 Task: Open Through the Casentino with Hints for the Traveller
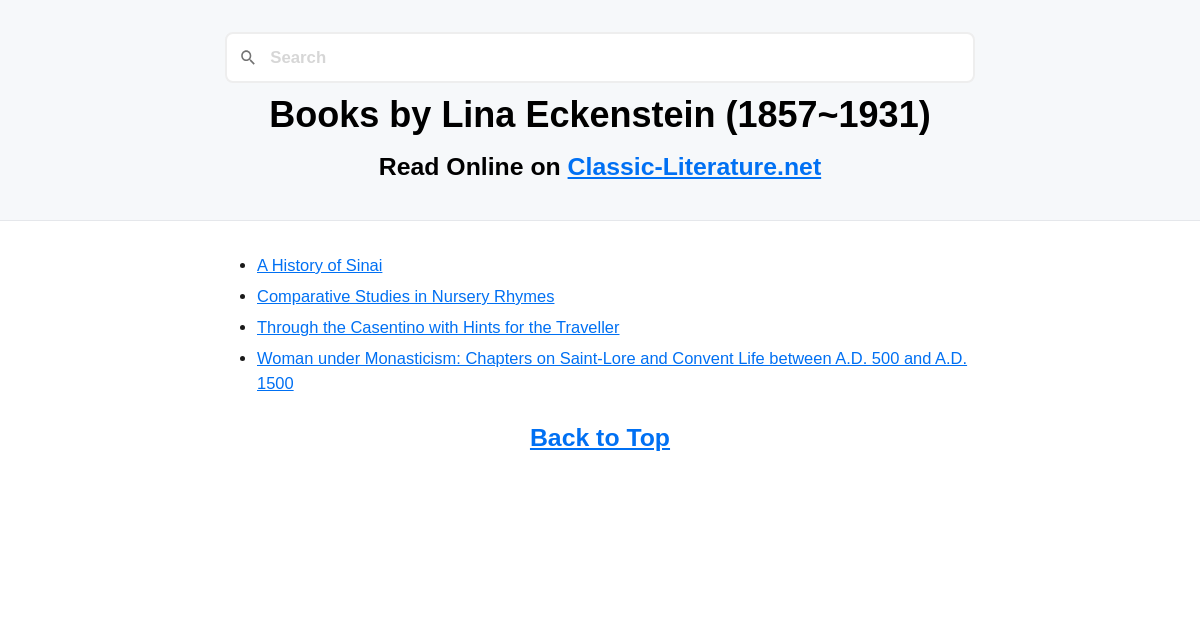pyautogui.click(x=438, y=327)
